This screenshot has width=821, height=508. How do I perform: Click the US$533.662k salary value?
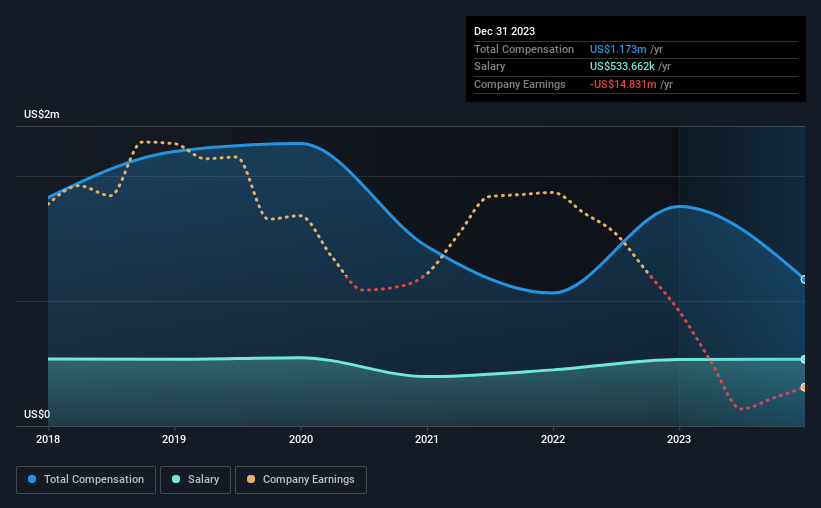[622, 67]
